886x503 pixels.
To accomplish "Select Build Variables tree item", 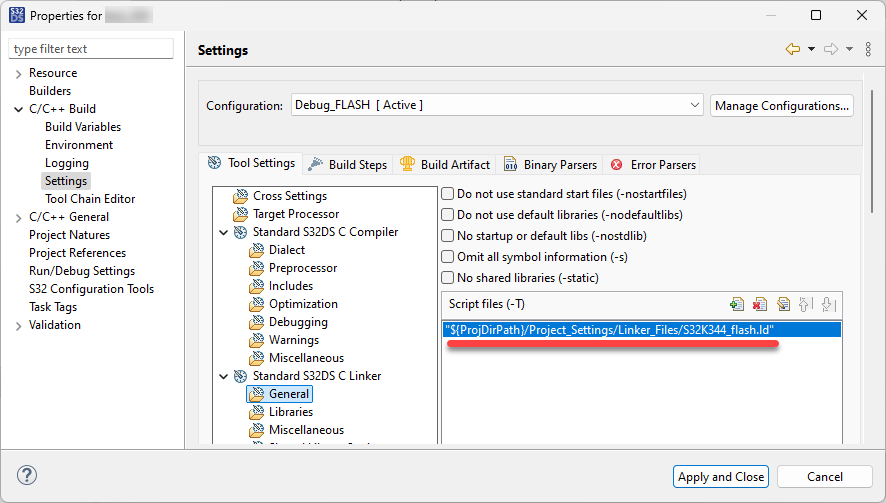I will (x=83, y=127).
